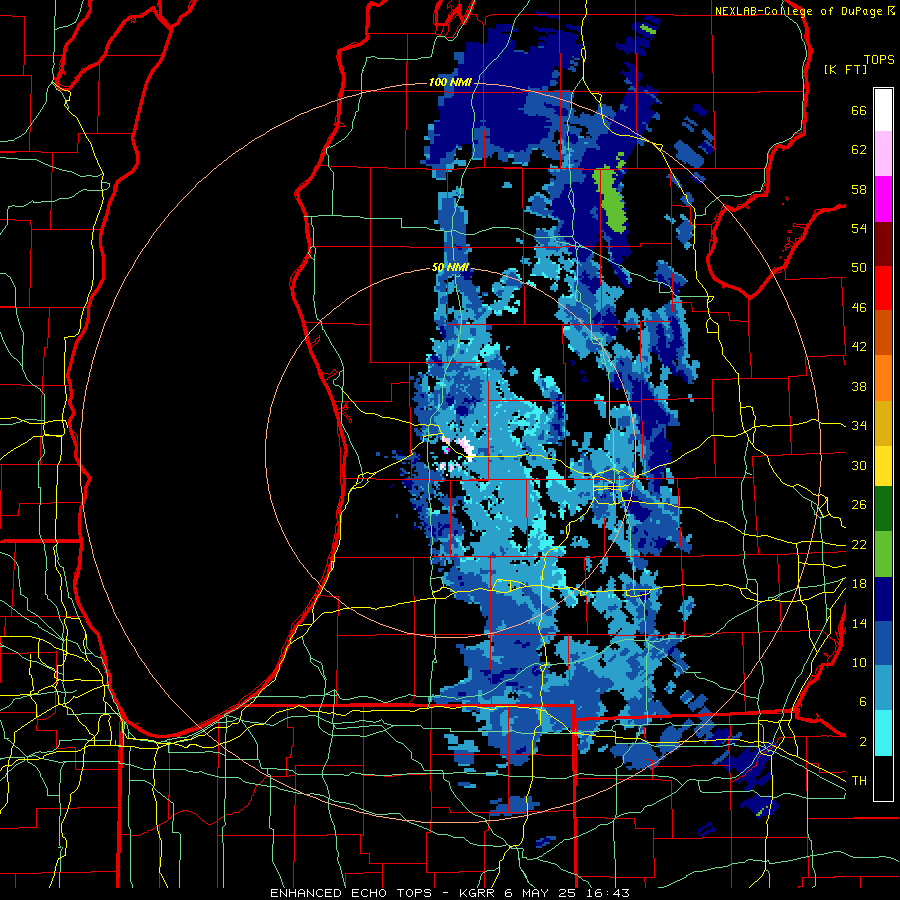The image size is (900, 900).
Task: Click the 18 value on the legend
Action: (x=859, y=584)
